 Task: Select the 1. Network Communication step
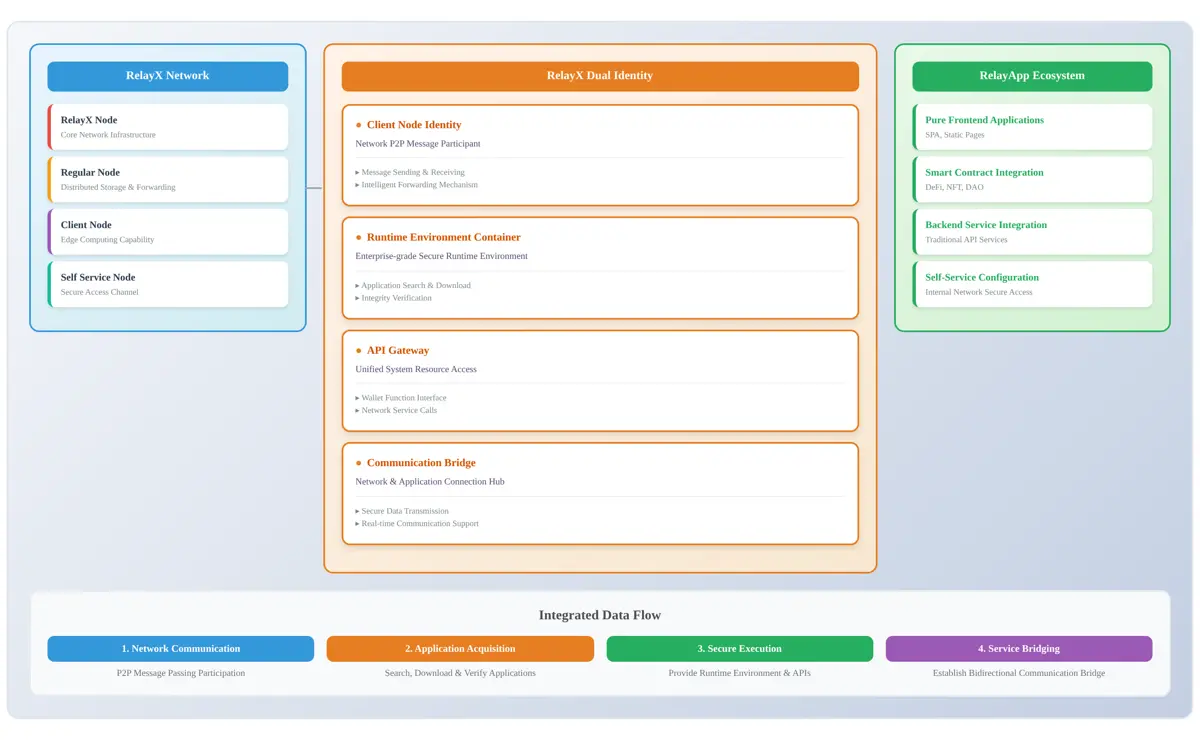[x=180, y=649]
